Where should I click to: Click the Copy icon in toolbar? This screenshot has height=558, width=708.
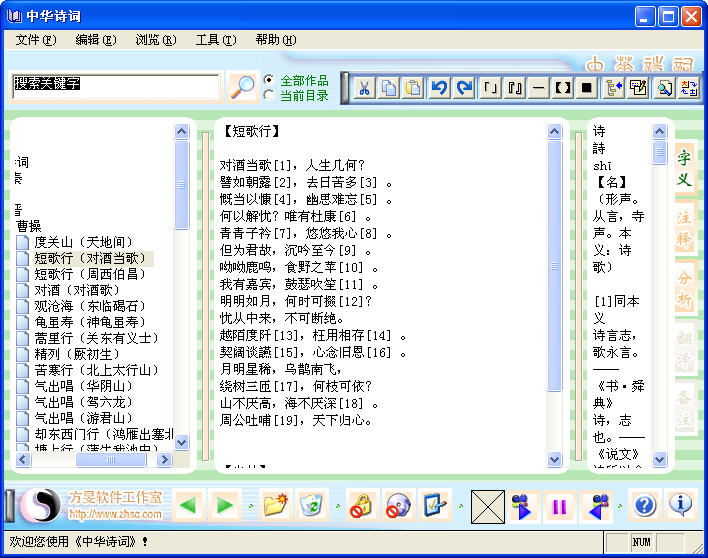[389, 88]
